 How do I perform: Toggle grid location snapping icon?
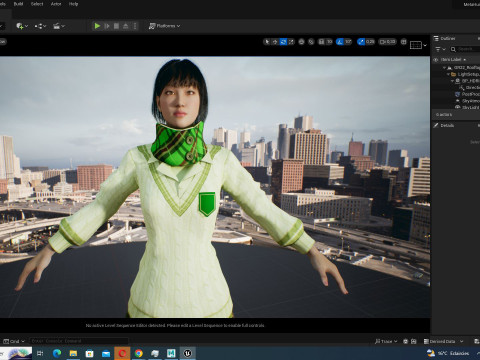(321, 42)
